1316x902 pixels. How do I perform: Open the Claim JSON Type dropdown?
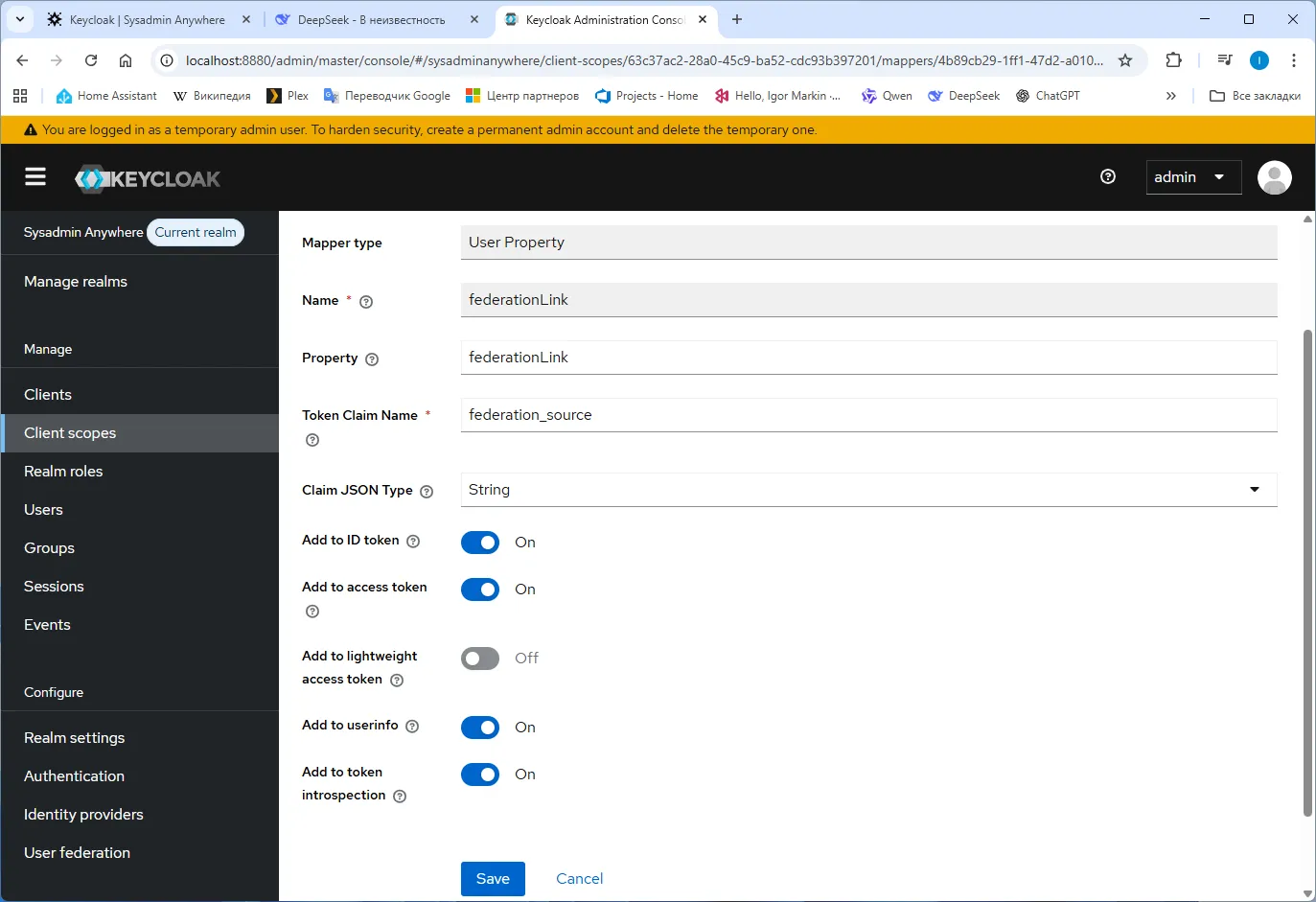pyautogui.click(x=1254, y=489)
